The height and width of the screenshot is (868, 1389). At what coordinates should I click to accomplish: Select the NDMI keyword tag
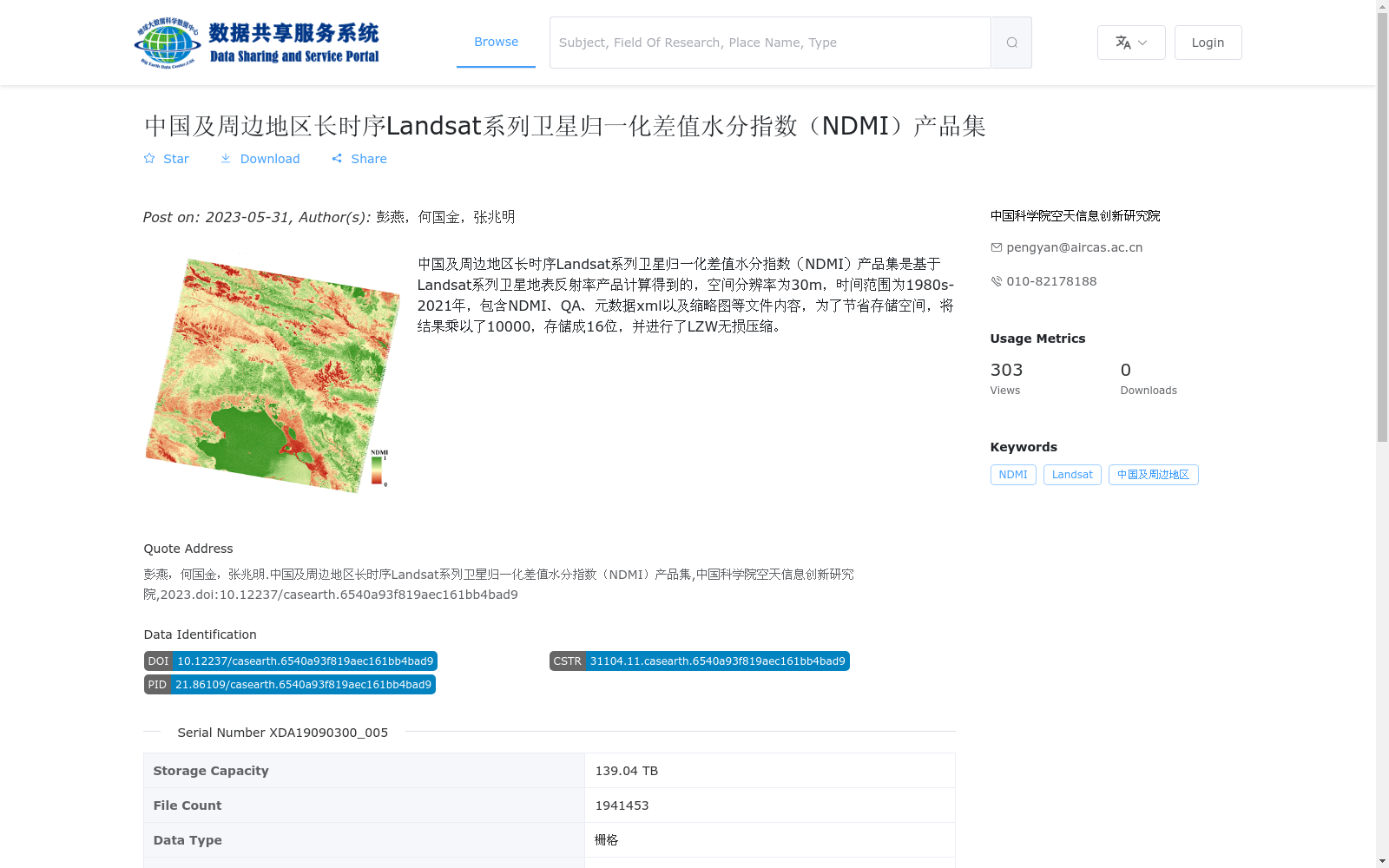pos(1013,475)
